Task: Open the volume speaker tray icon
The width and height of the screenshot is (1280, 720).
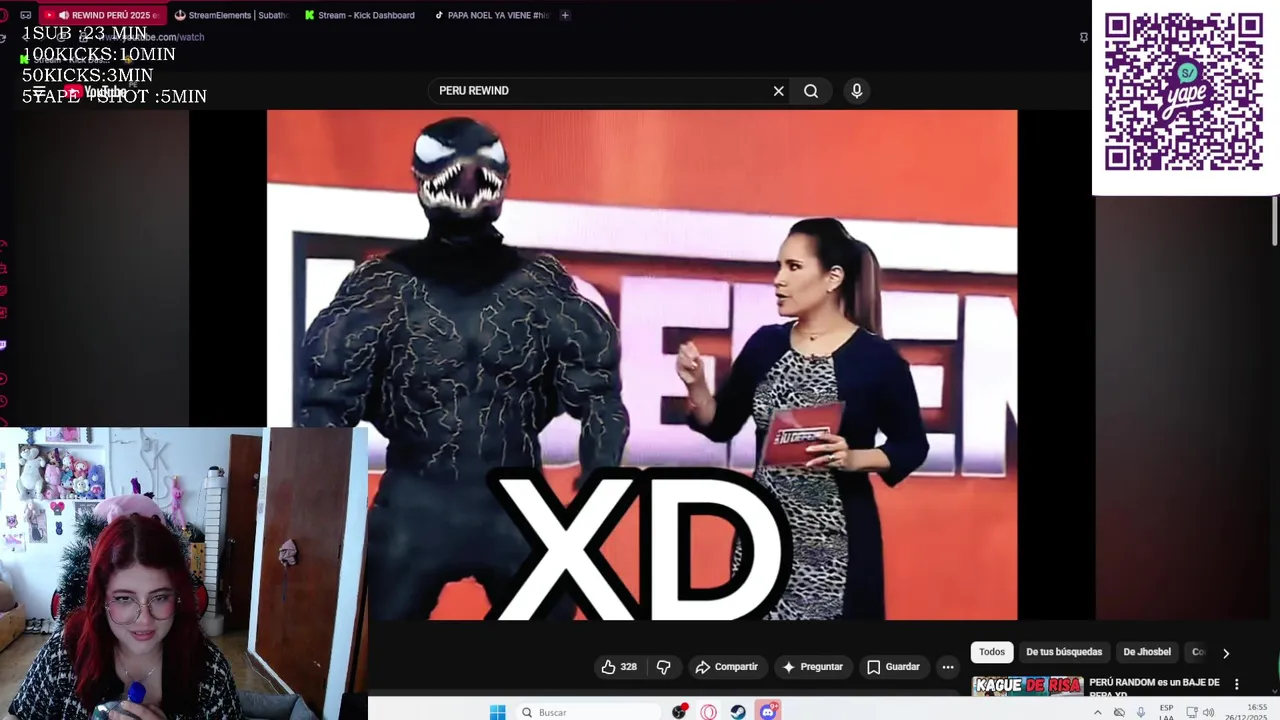Action: (x=1208, y=712)
